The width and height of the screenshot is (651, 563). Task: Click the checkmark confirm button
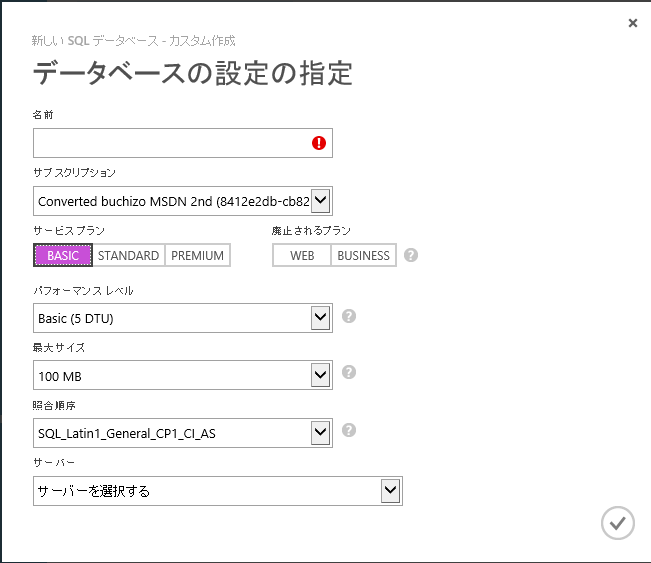coord(618,522)
